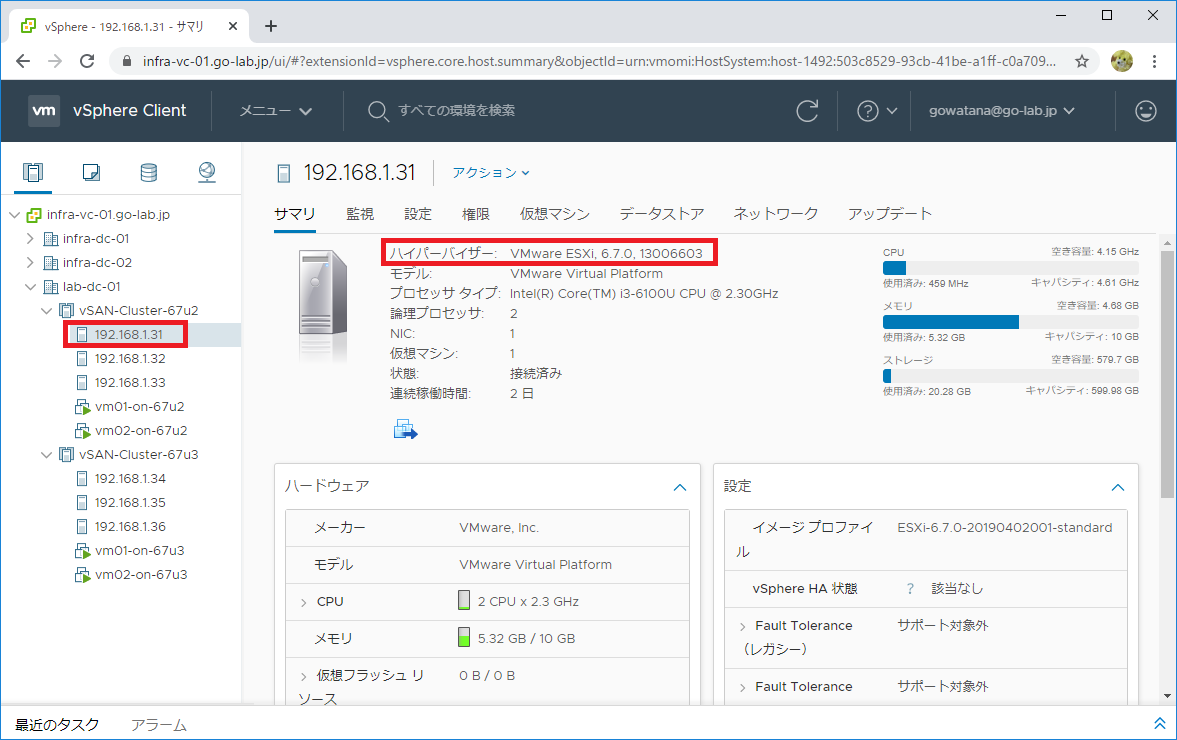Focus the すべての環境を検索 search field
The height and width of the screenshot is (740, 1177).
pyautogui.click(x=457, y=111)
